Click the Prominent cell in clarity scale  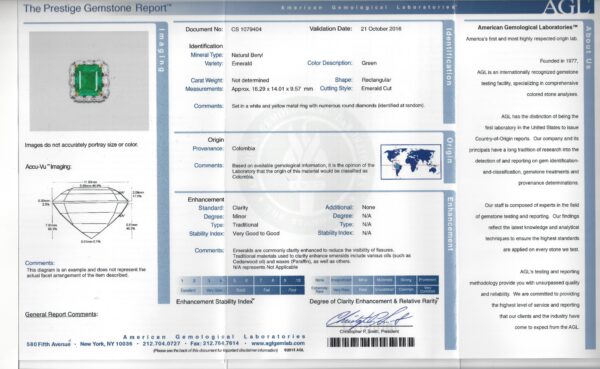point(427,280)
